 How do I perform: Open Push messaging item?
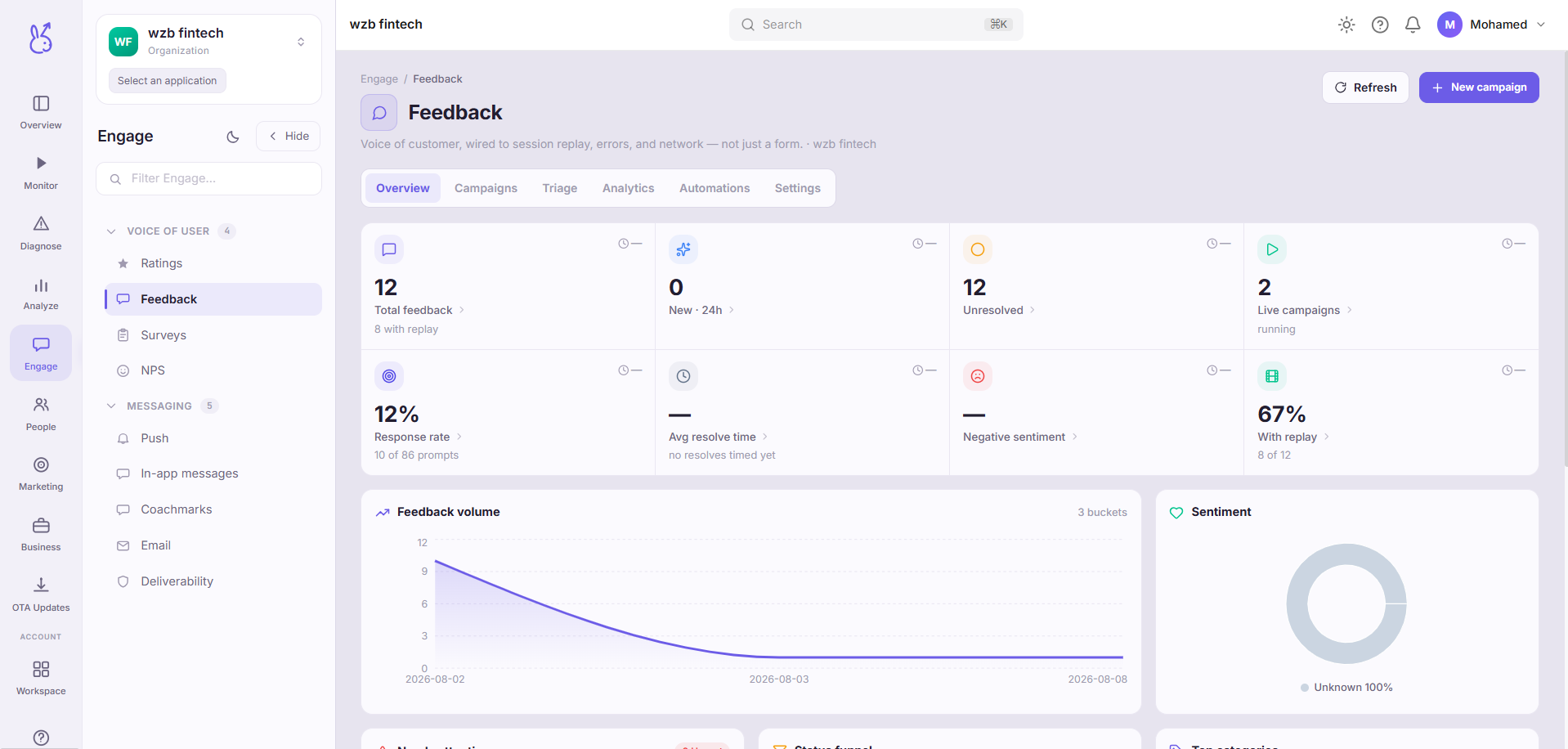click(213, 438)
